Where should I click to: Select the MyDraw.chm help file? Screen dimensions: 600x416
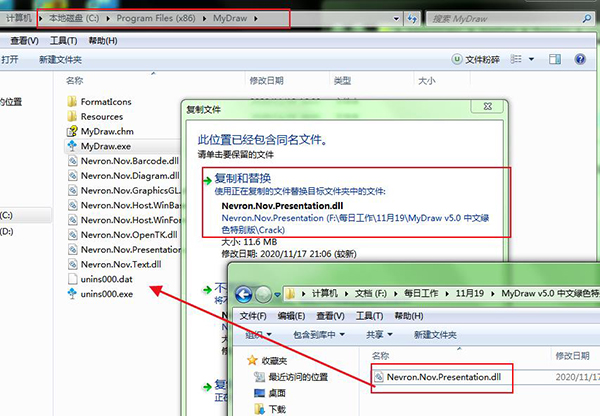click(100, 131)
